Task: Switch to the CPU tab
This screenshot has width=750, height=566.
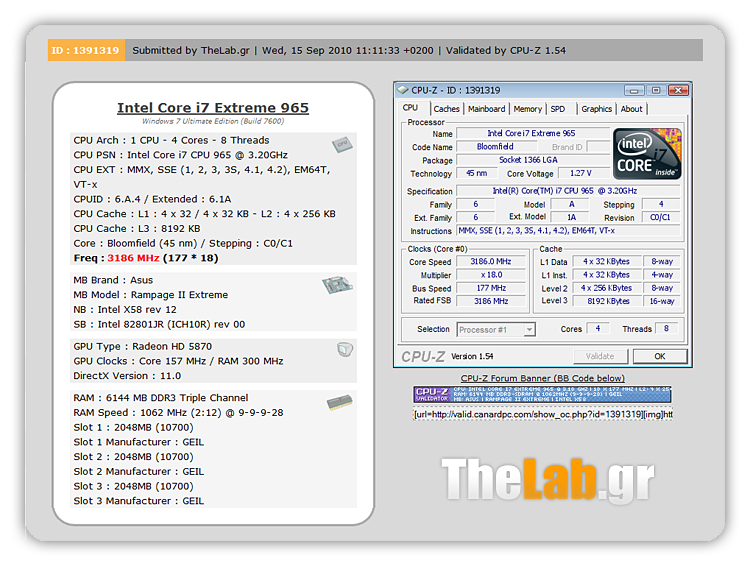Action: (x=410, y=108)
